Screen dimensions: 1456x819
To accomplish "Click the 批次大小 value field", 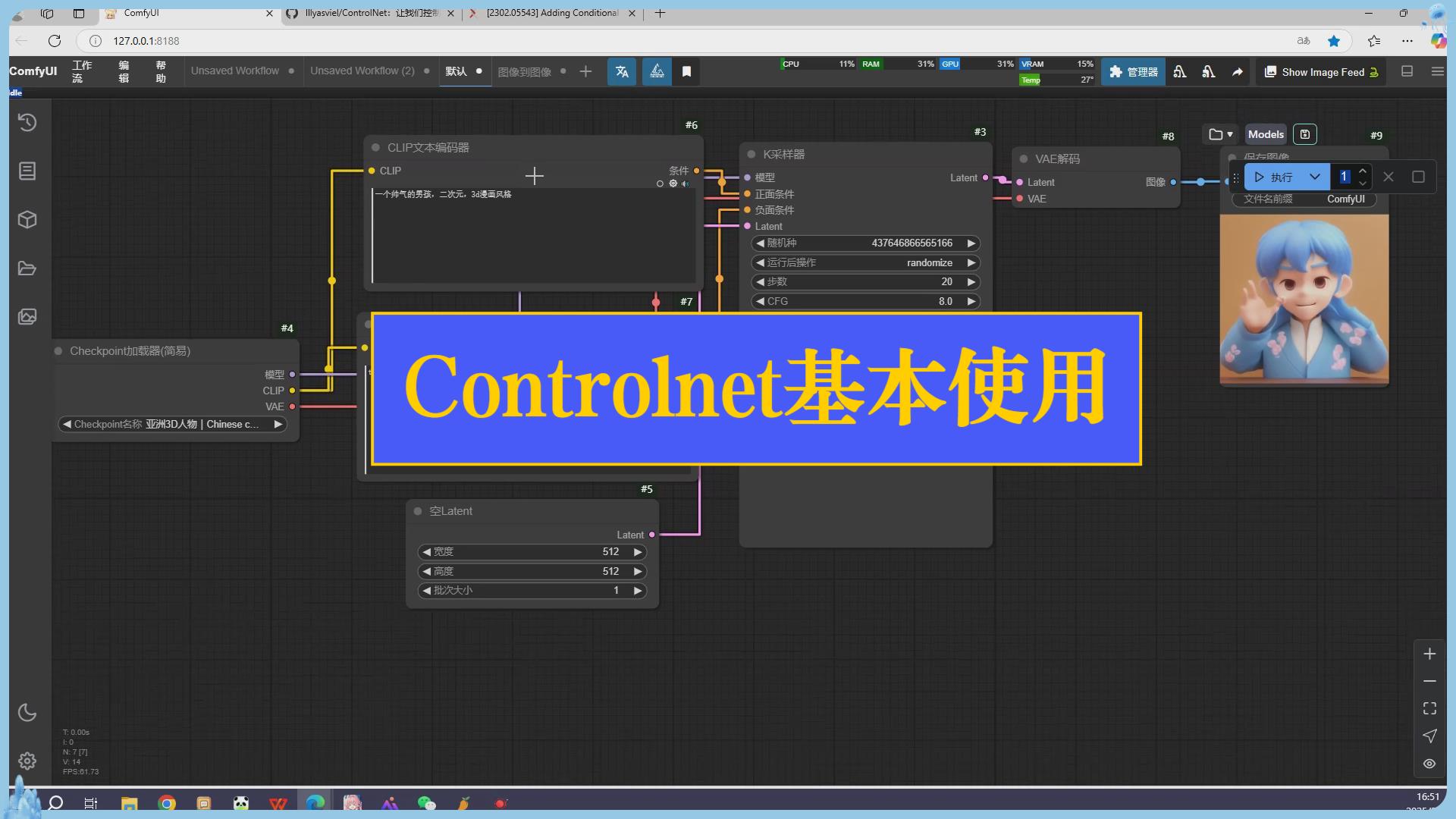I will coord(532,590).
